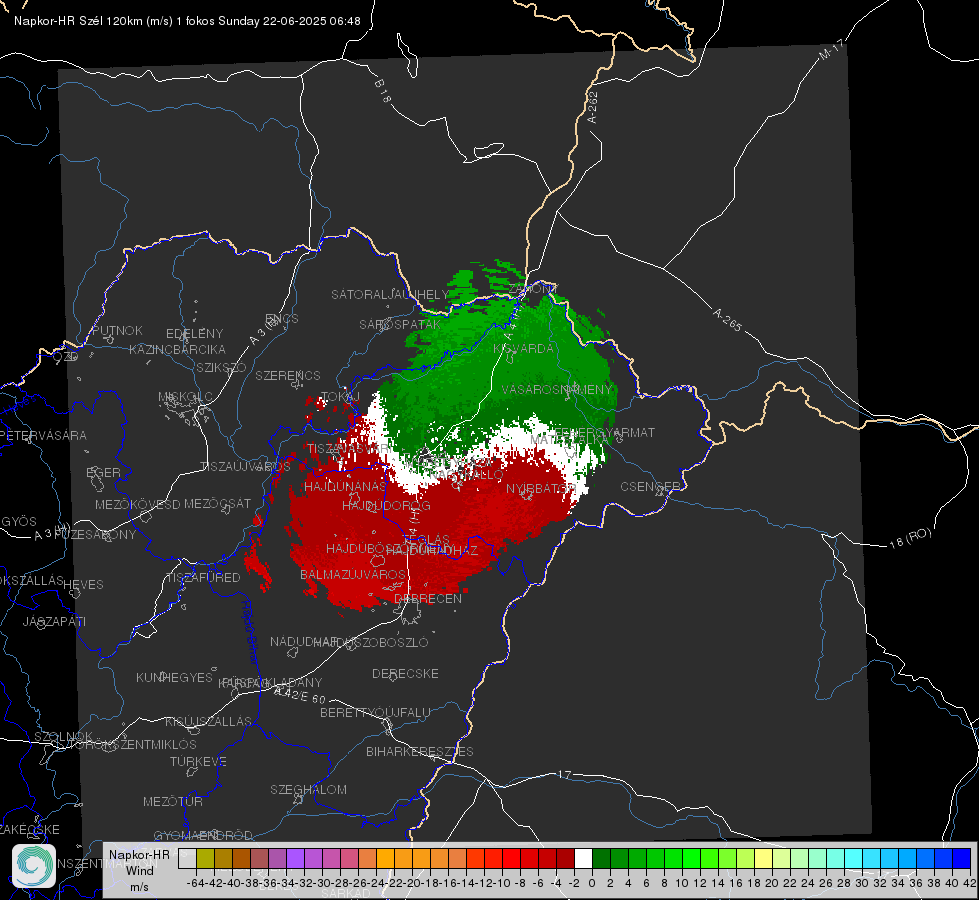Click the JÁSZAPÁTI town label

54,621
